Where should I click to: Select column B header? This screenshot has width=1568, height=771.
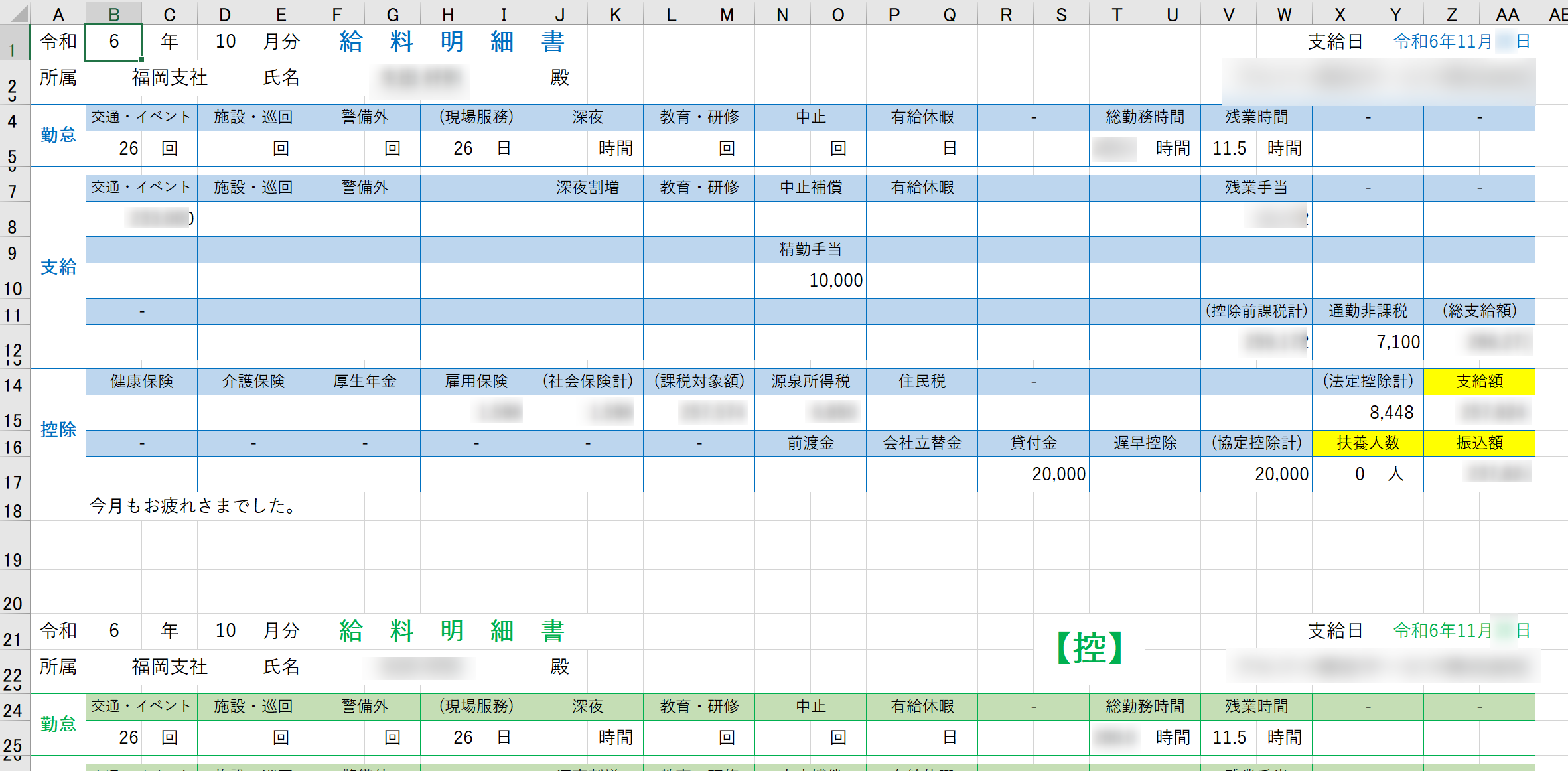pyautogui.click(x=113, y=14)
